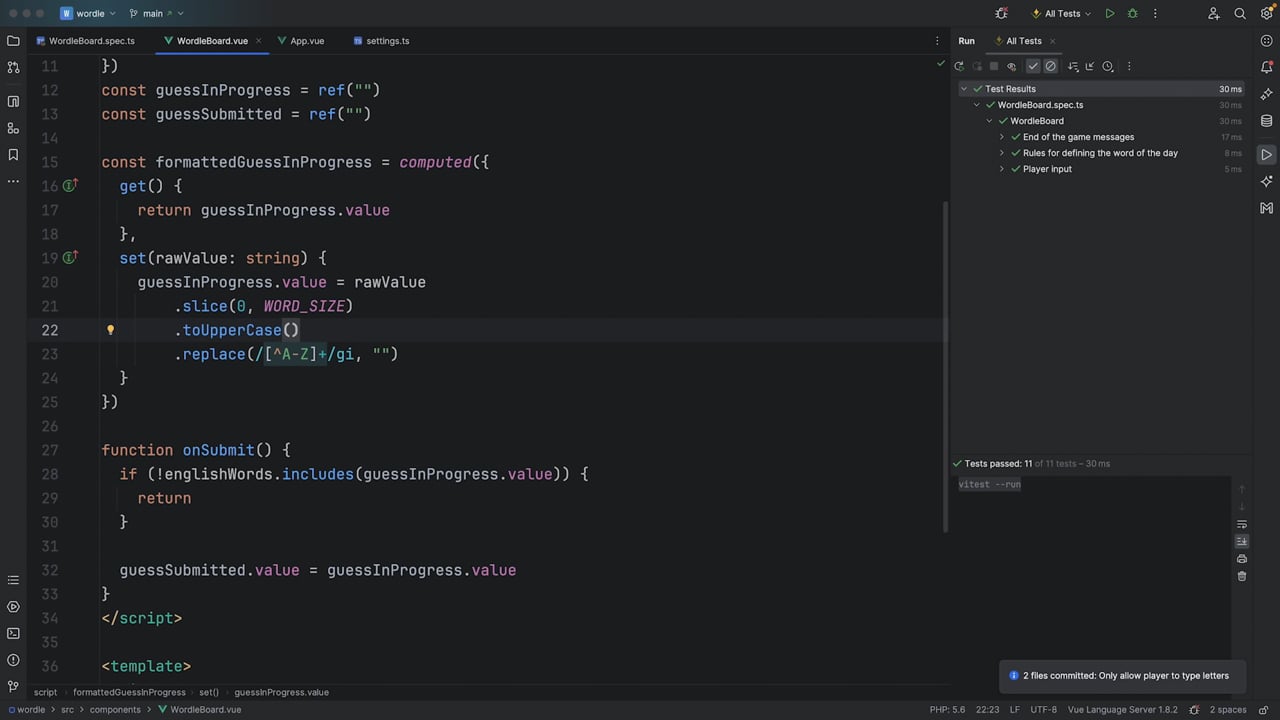Open the Run tool window icon in right stripe
This screenshot has height=720, width=1280.
pyautogui.click(x=1267, y=155)
